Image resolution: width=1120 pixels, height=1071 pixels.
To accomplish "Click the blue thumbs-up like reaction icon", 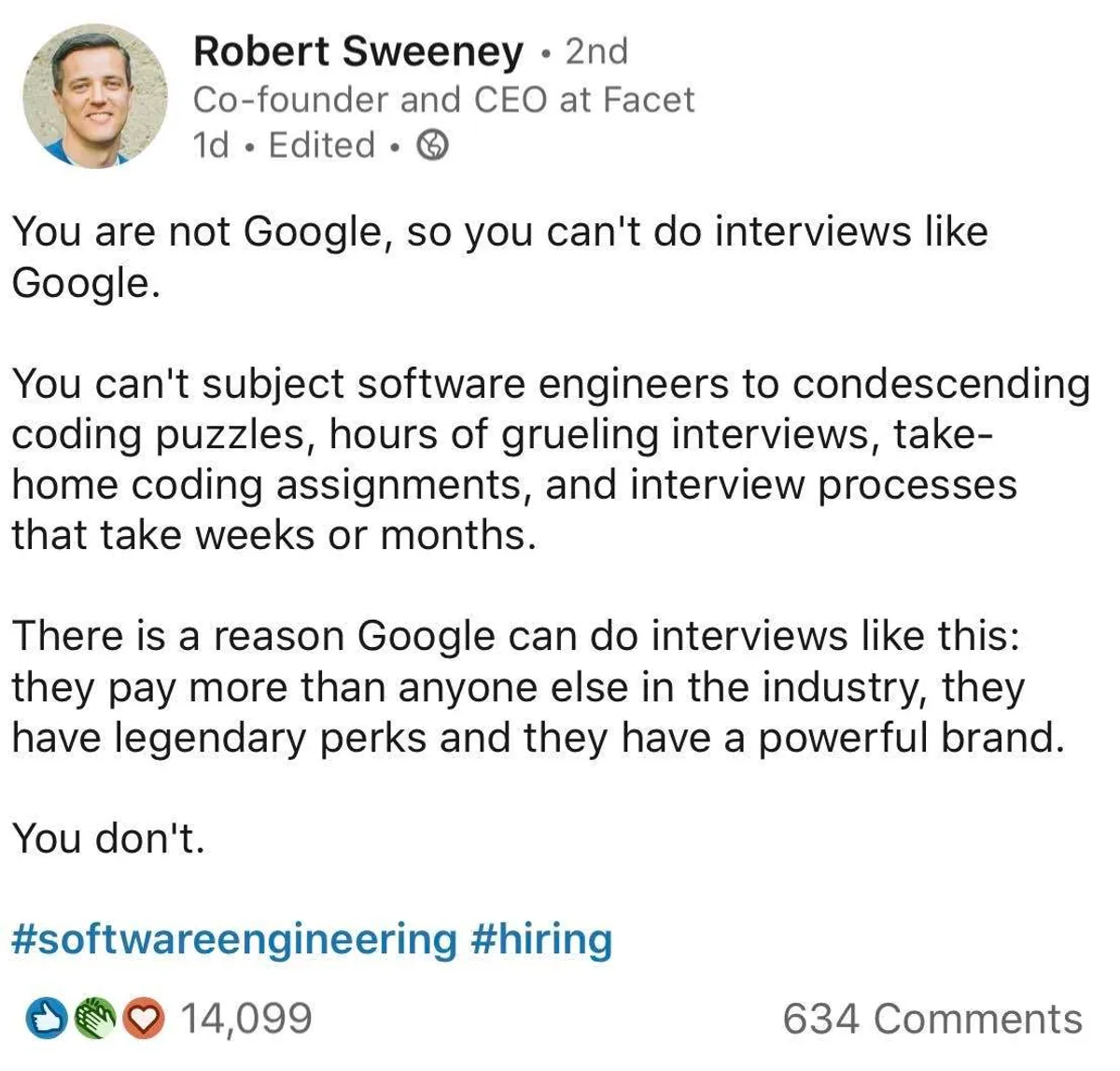I will tap(43, 1019).
